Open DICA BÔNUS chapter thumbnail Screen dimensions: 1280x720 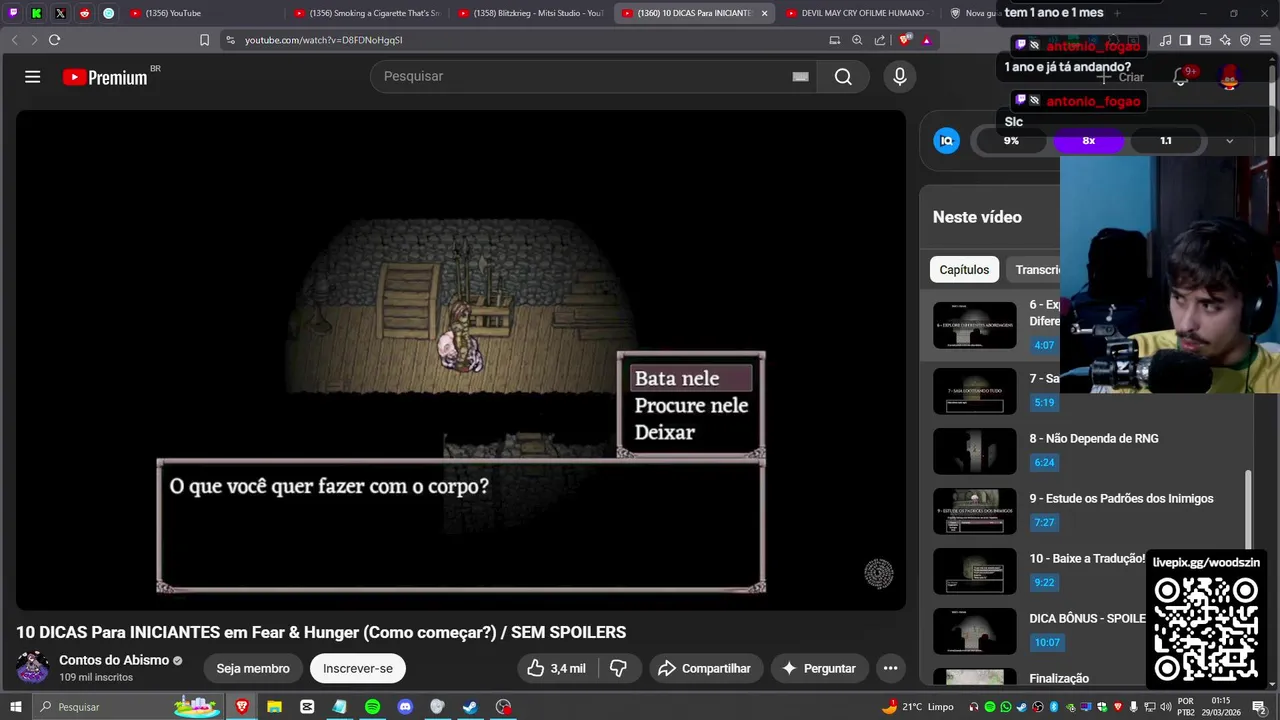tap(974, 631)
